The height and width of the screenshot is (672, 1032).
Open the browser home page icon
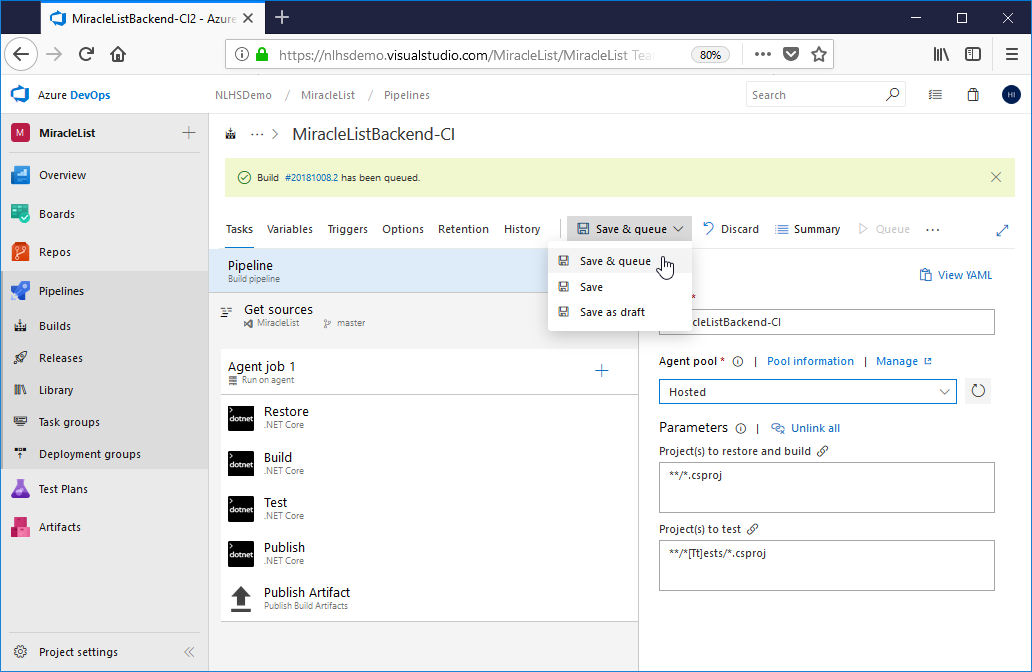click(x=118, y=54)
